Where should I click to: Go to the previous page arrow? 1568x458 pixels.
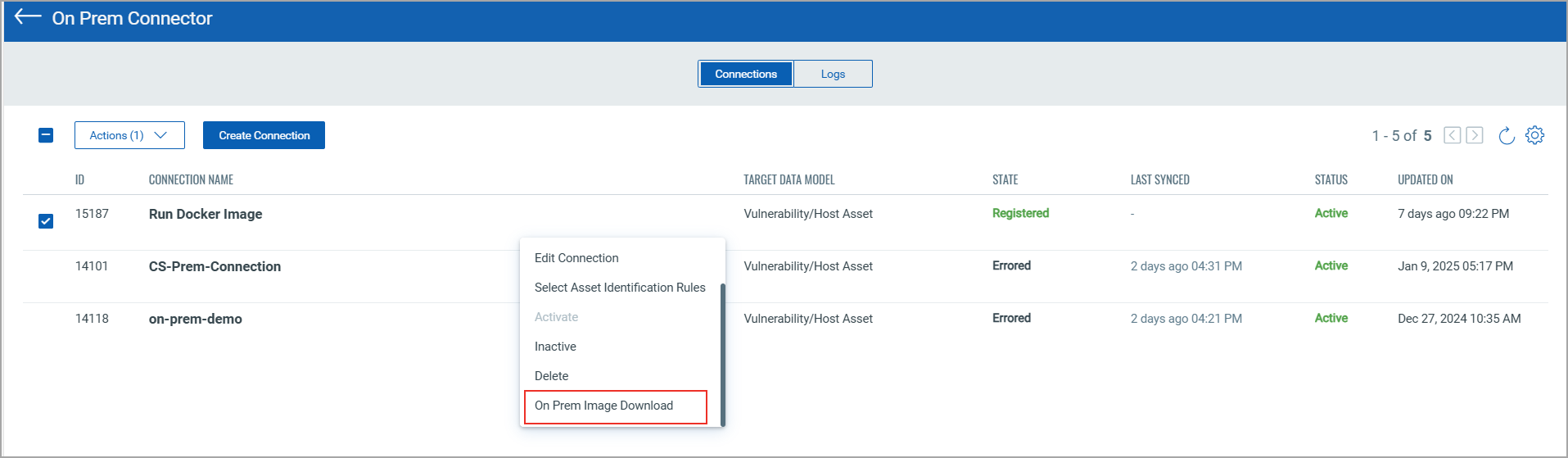[x=1452, y=135]
